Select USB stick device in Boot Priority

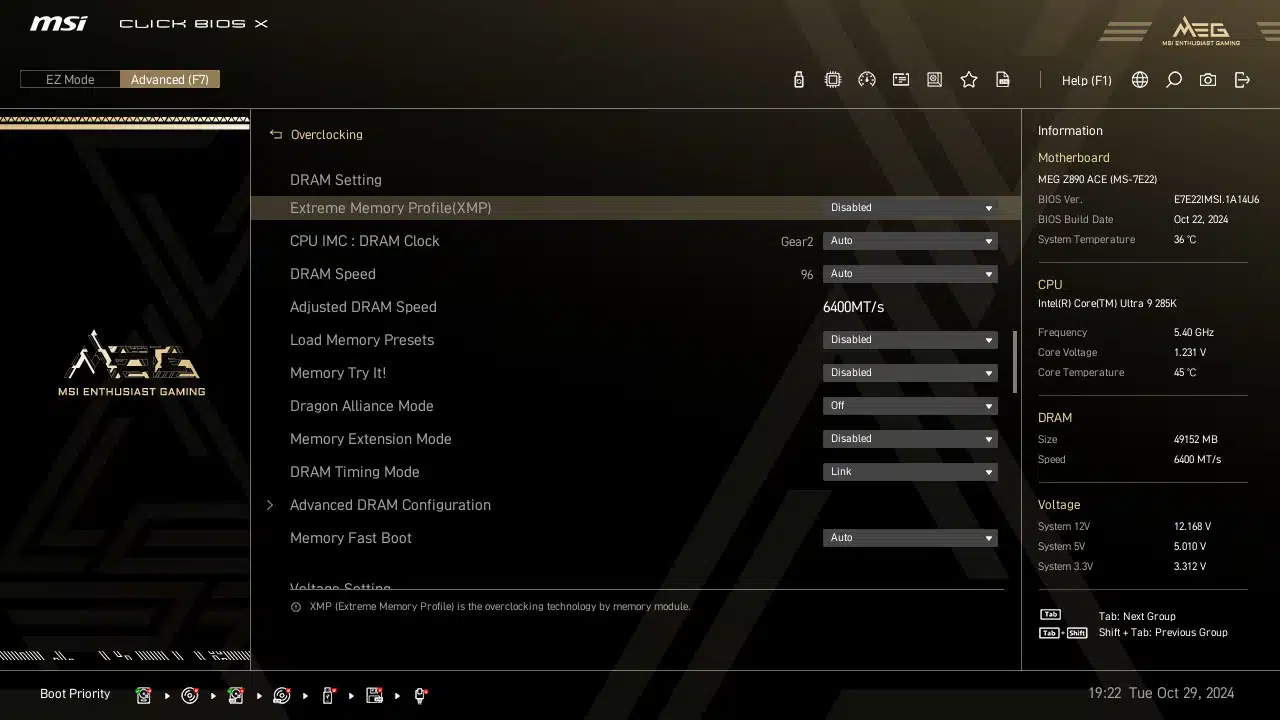328,695
